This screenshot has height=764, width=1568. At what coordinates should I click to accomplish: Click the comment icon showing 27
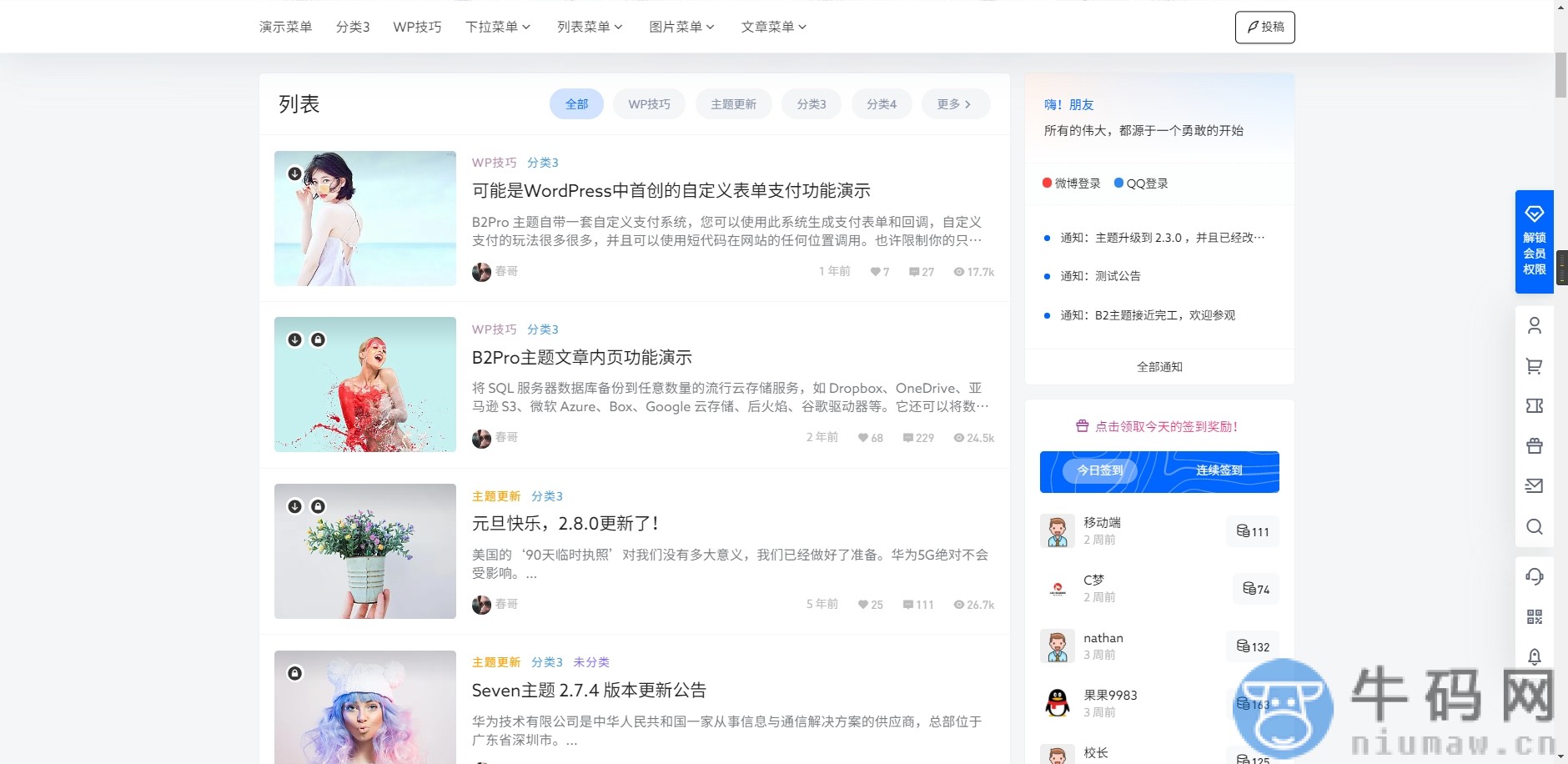point(913,272)
